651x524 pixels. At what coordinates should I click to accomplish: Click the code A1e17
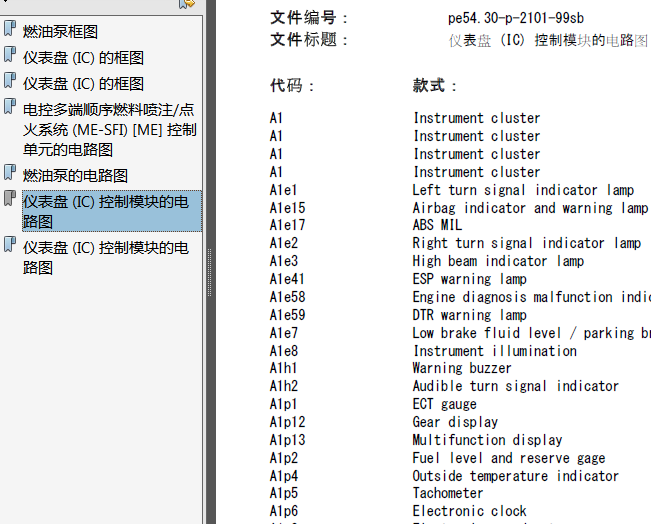pyautogui.click(x=287, y=225)
